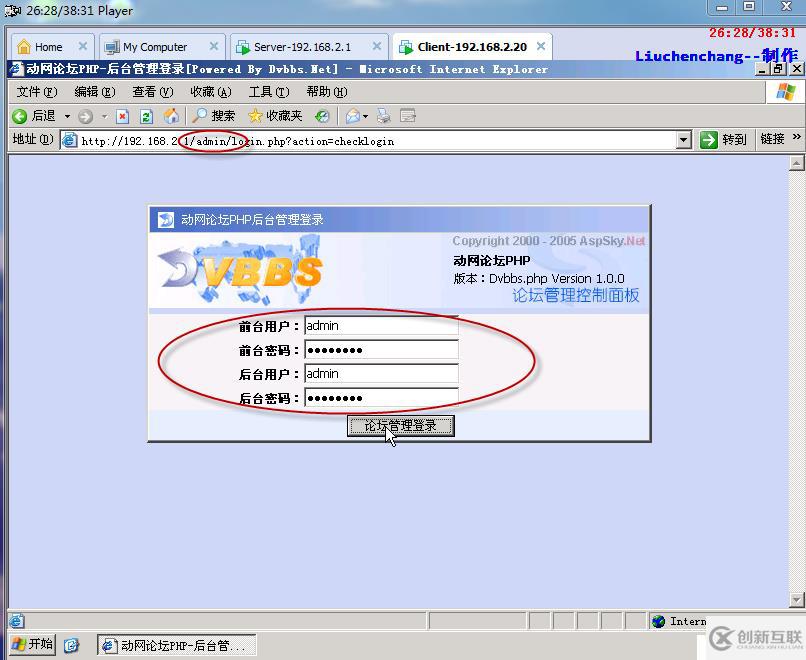Click the 动网论坛PHP taskbar button
This screenshot has height=660, width=806.
coord(176,645)
